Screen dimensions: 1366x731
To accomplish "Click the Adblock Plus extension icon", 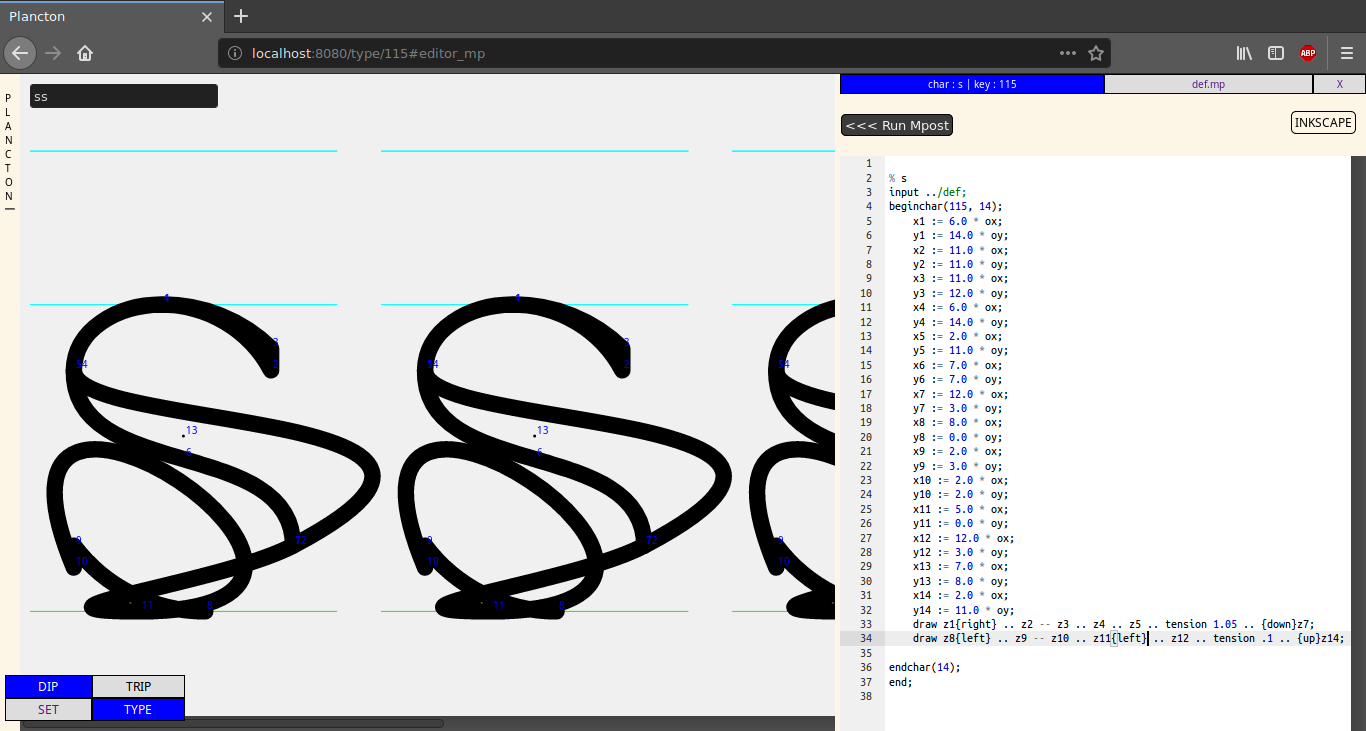I will point(1308,53).
